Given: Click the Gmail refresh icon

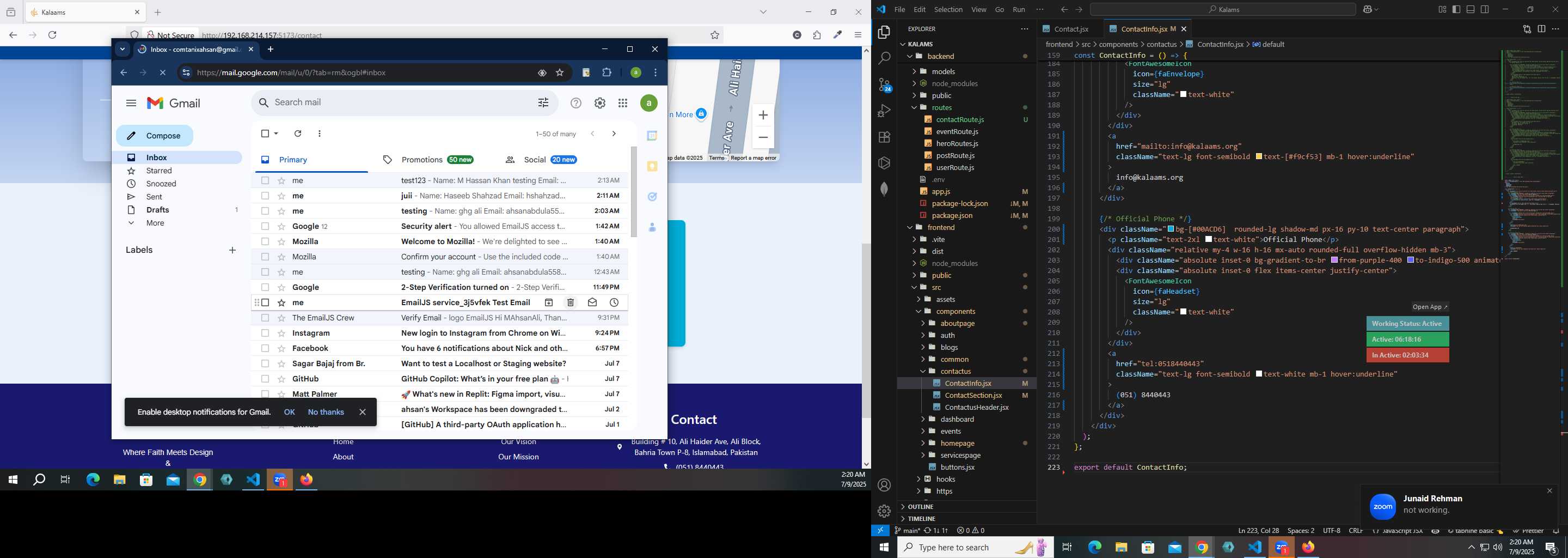Looking at the screenshot, I should coord(298,134).
